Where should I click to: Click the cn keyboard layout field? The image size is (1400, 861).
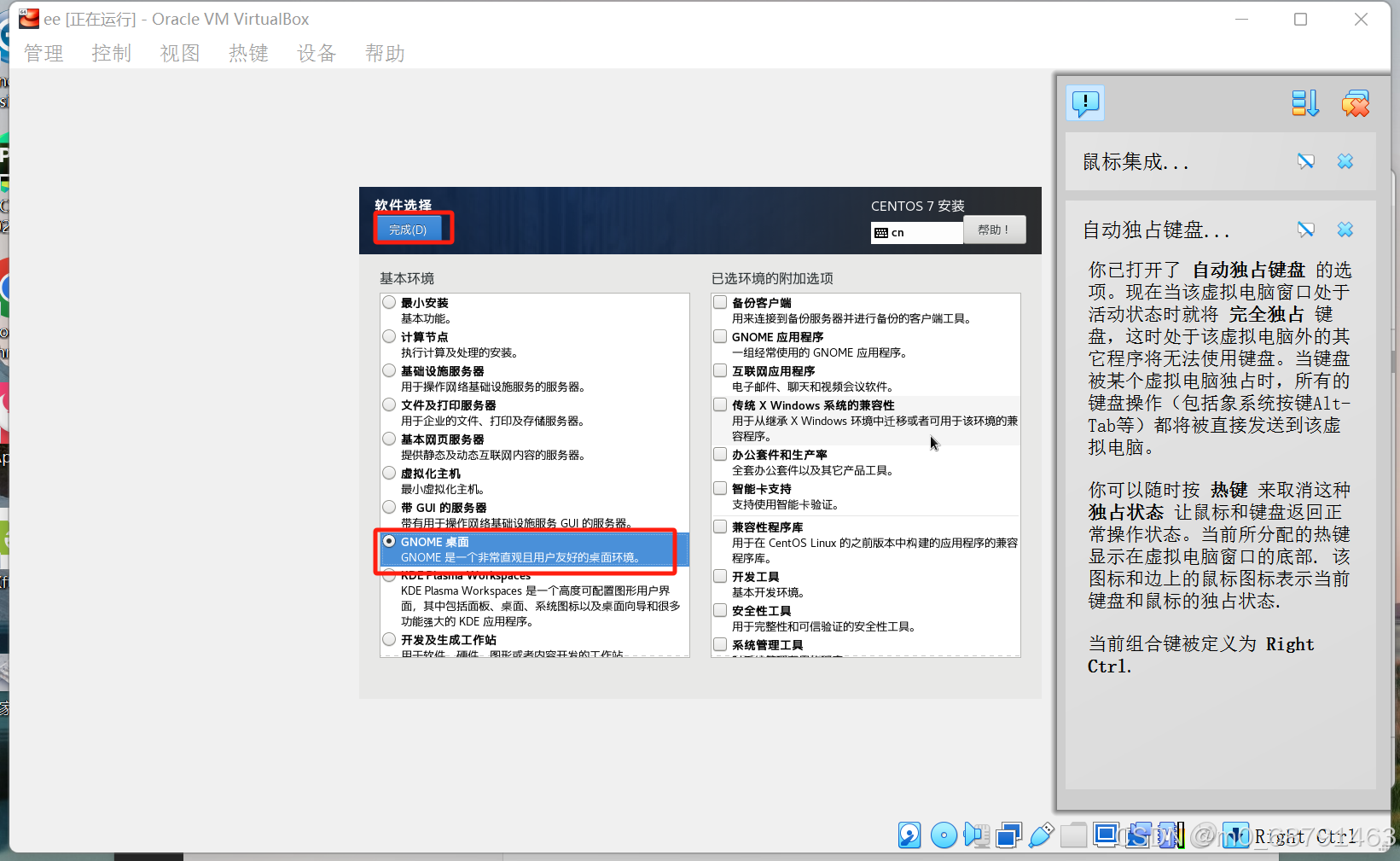point(917,232)
